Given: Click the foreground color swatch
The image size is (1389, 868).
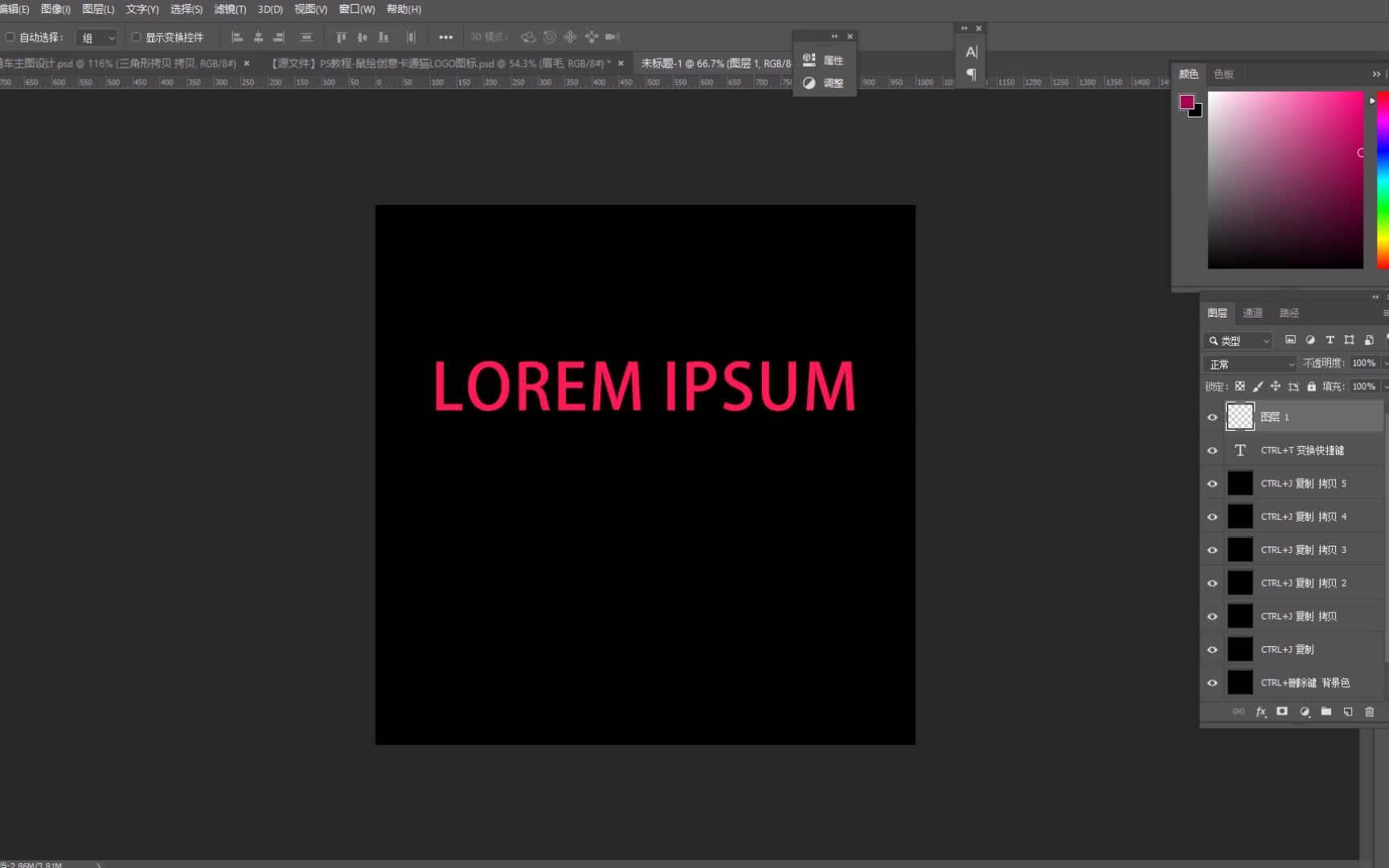Looking at the screenshot, I should pyautogui.click(x=1186, y=102).
